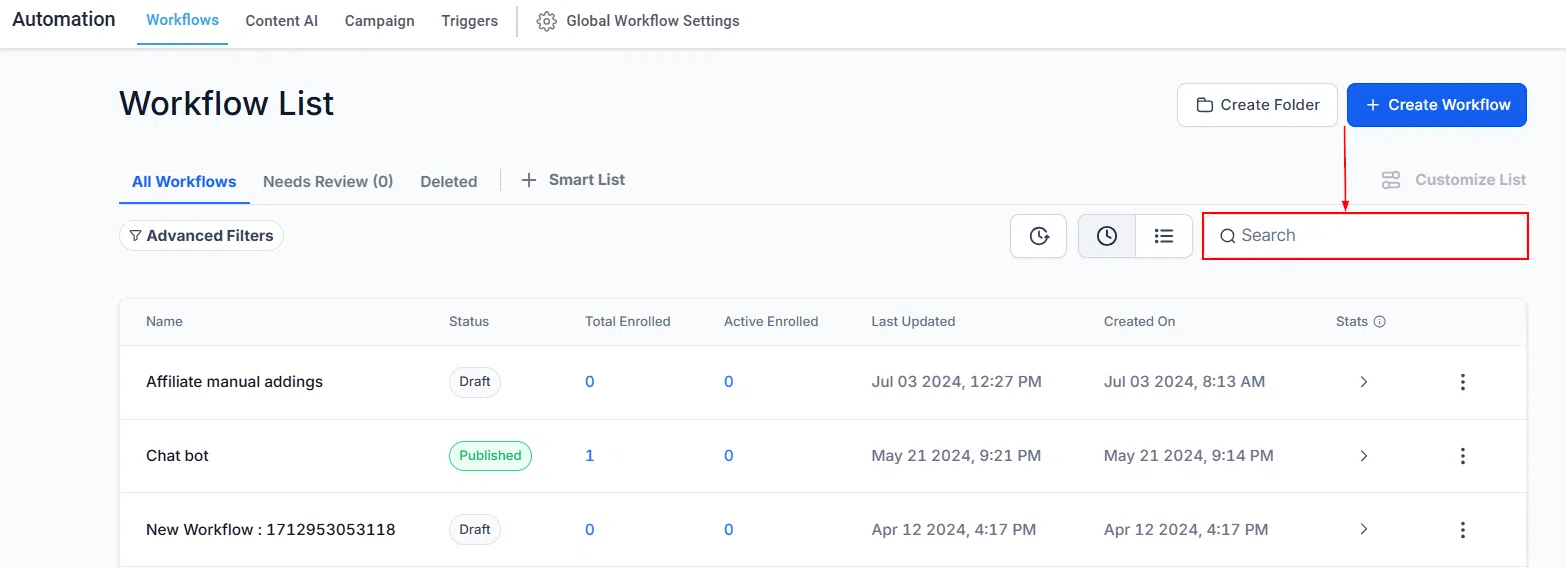
Task: Click the Jul 03 2024, 12:27 PM date
Action: click(x=956, y=382)
